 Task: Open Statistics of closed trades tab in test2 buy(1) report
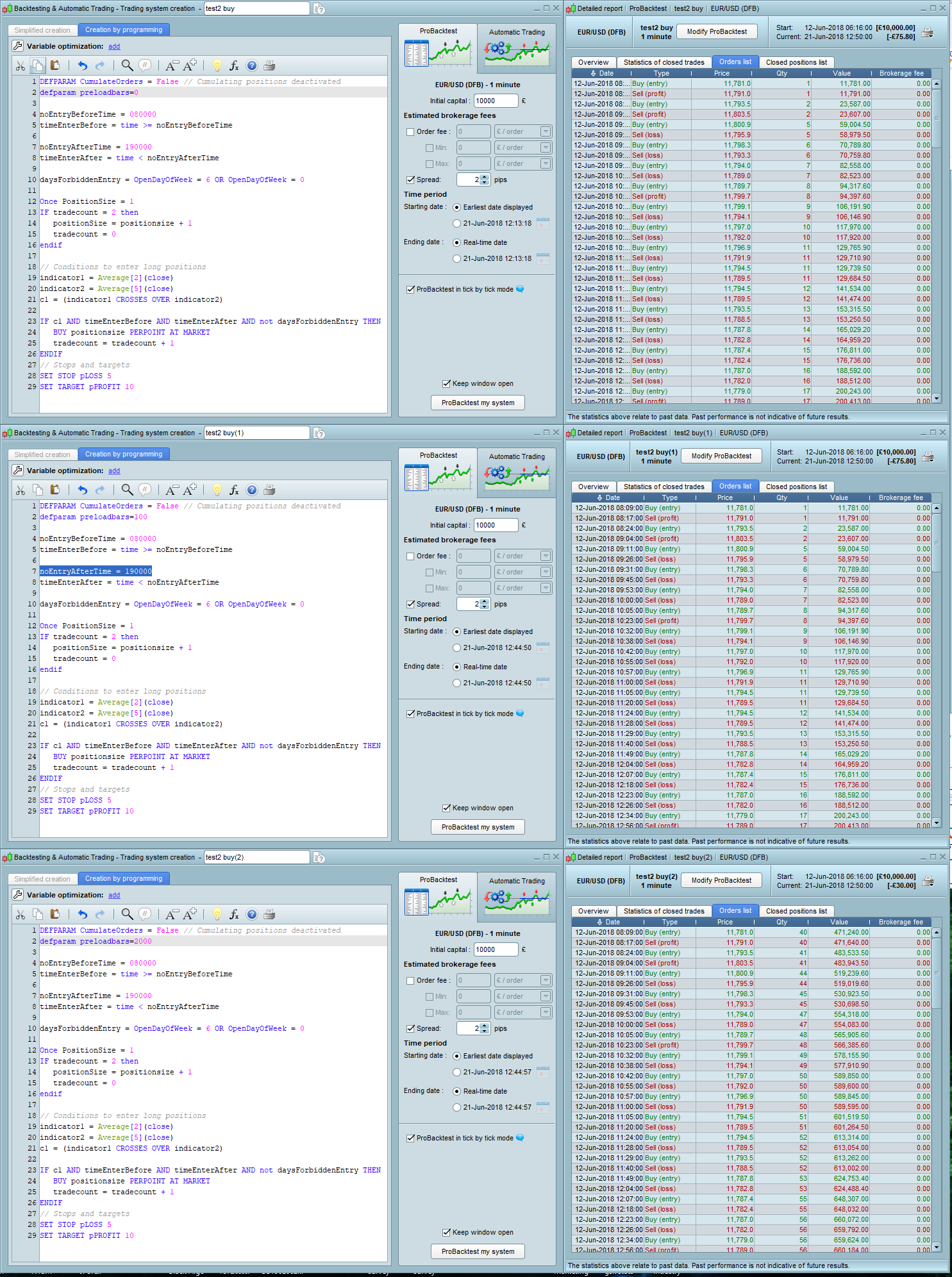(x=664, y=487)
